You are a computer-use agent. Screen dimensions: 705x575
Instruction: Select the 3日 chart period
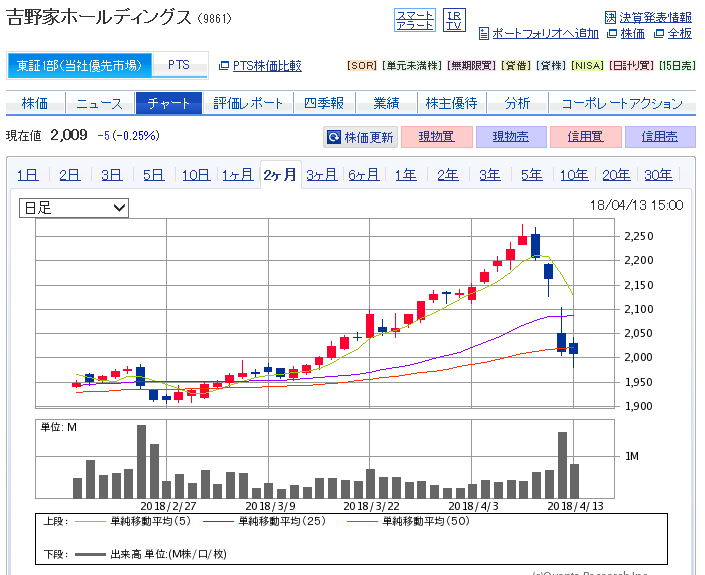coord(112,174)
